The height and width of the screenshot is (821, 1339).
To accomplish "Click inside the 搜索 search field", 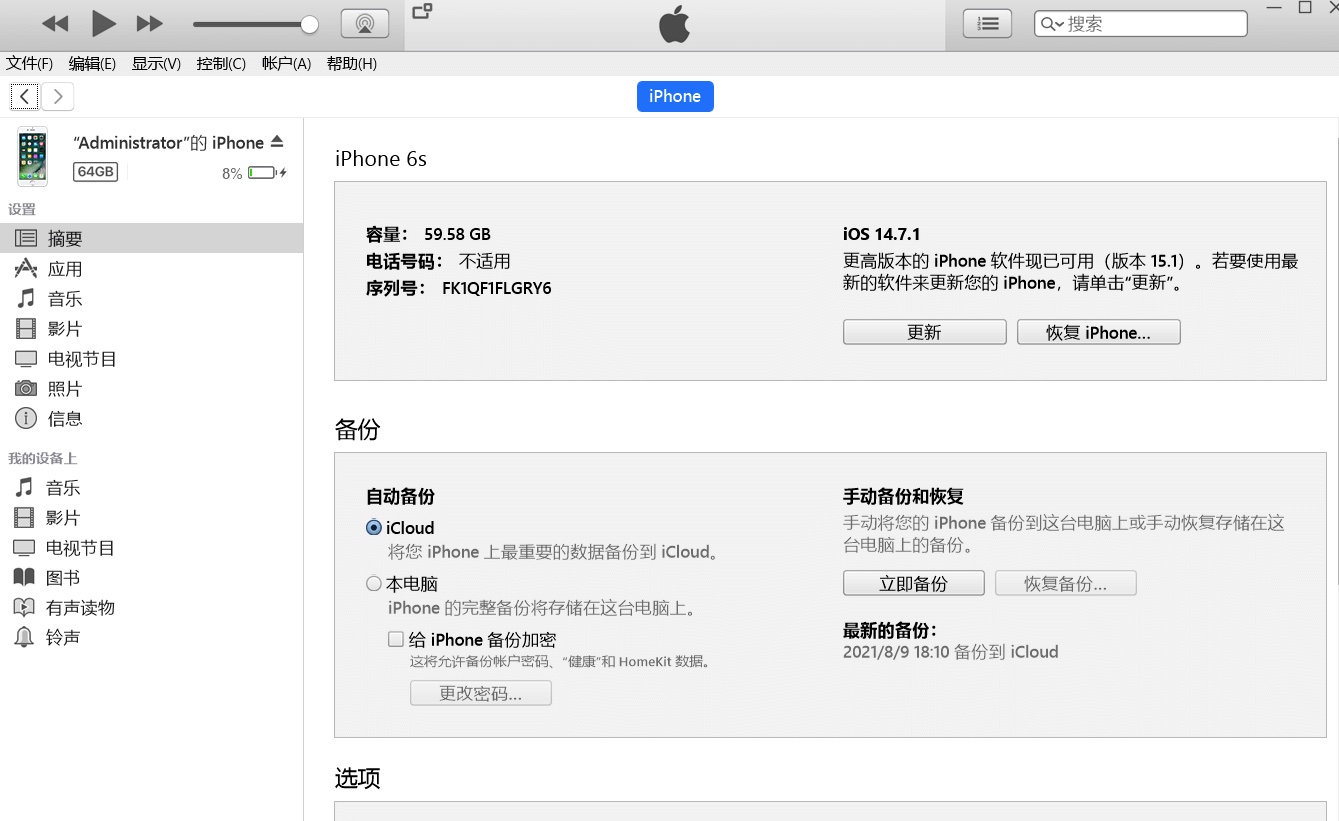I will pos(1140,23).
